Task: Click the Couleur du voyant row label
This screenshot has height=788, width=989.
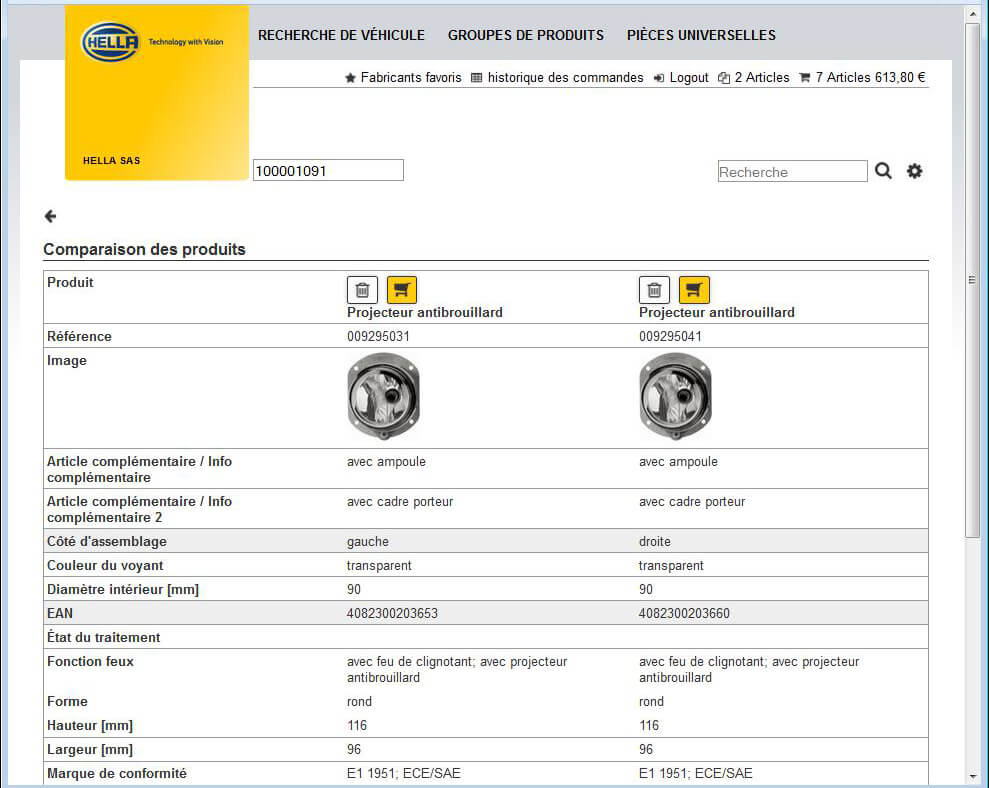Action: point(105,565)
